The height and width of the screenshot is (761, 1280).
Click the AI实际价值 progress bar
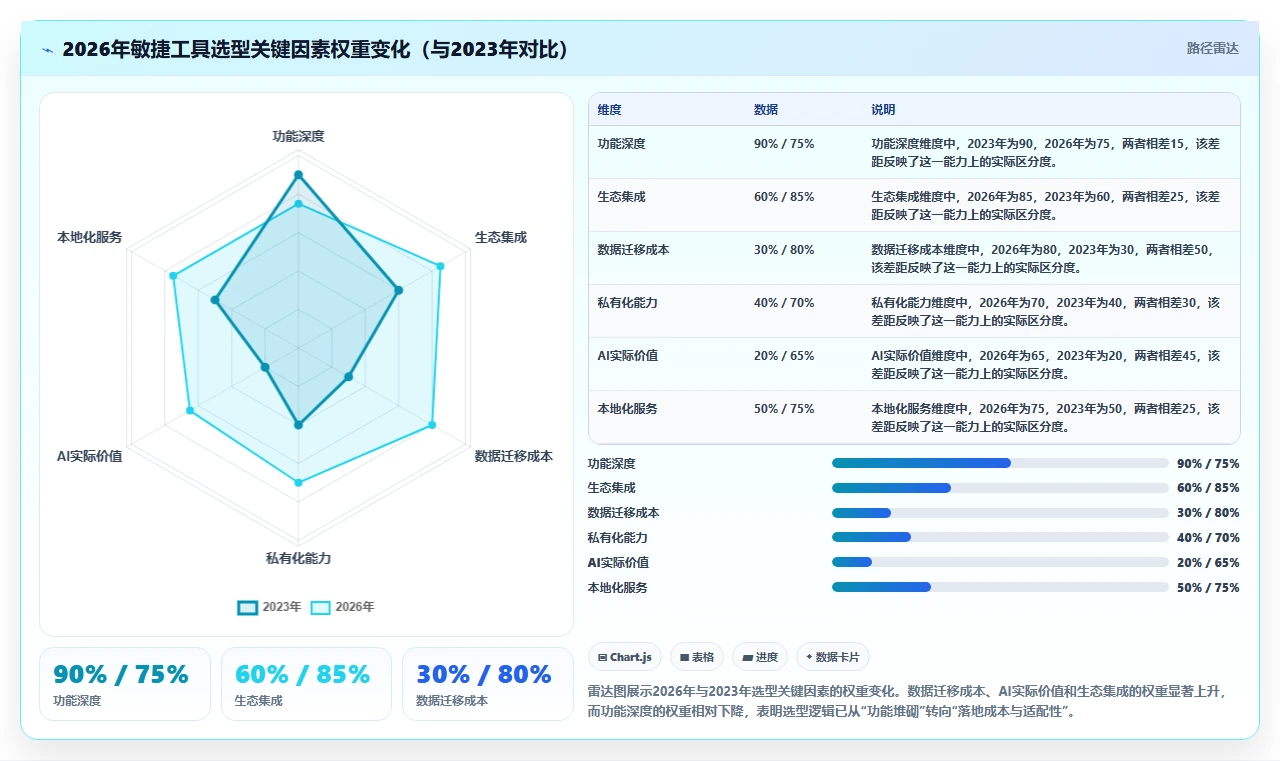click(x=1000, y=562)
